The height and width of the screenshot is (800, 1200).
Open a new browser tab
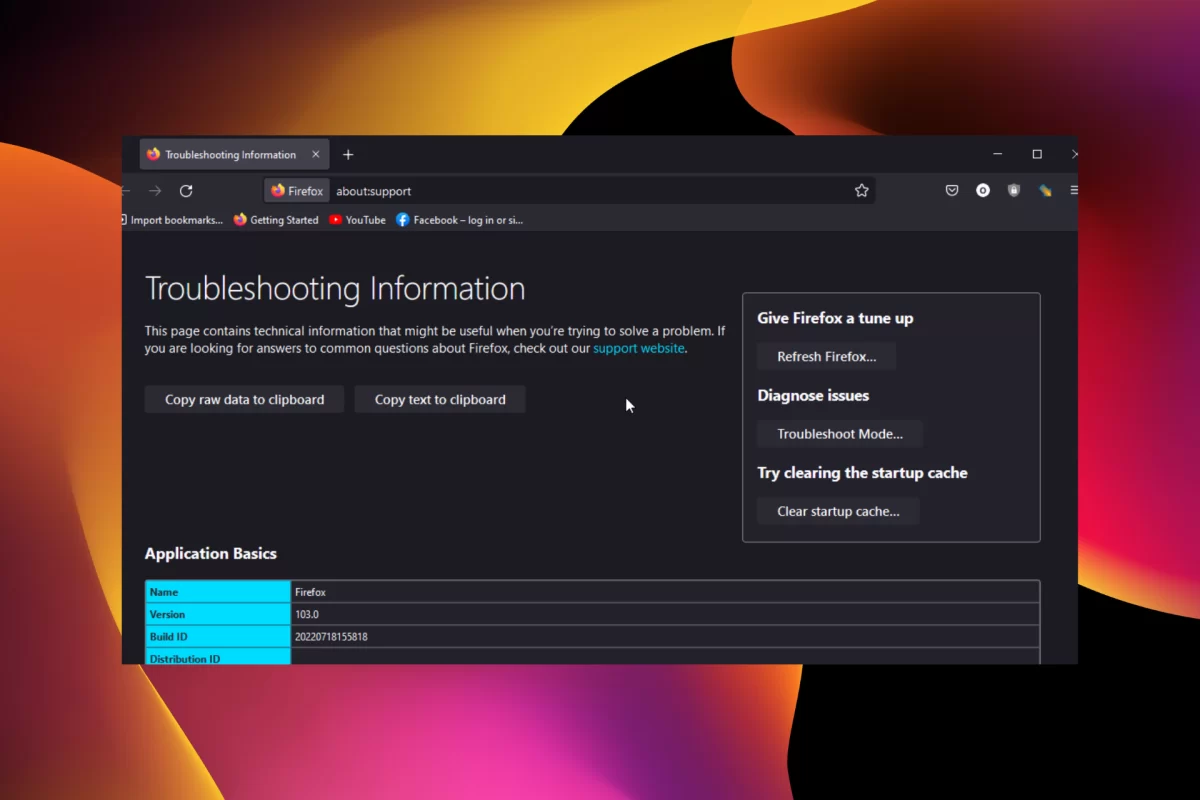(x=348, y=154)
